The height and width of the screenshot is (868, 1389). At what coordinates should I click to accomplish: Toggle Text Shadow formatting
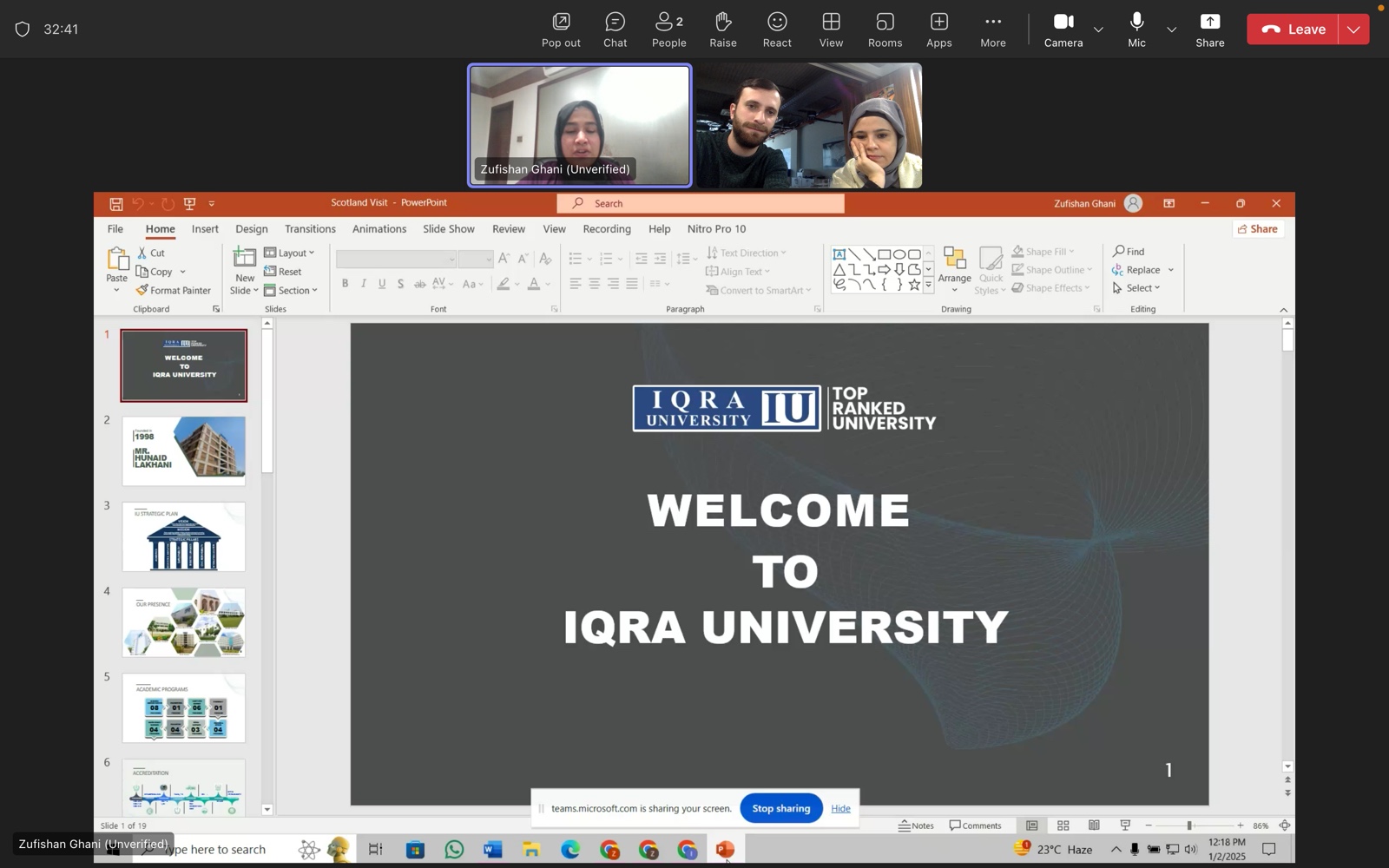pyautogui.click(x=400, y=284)
